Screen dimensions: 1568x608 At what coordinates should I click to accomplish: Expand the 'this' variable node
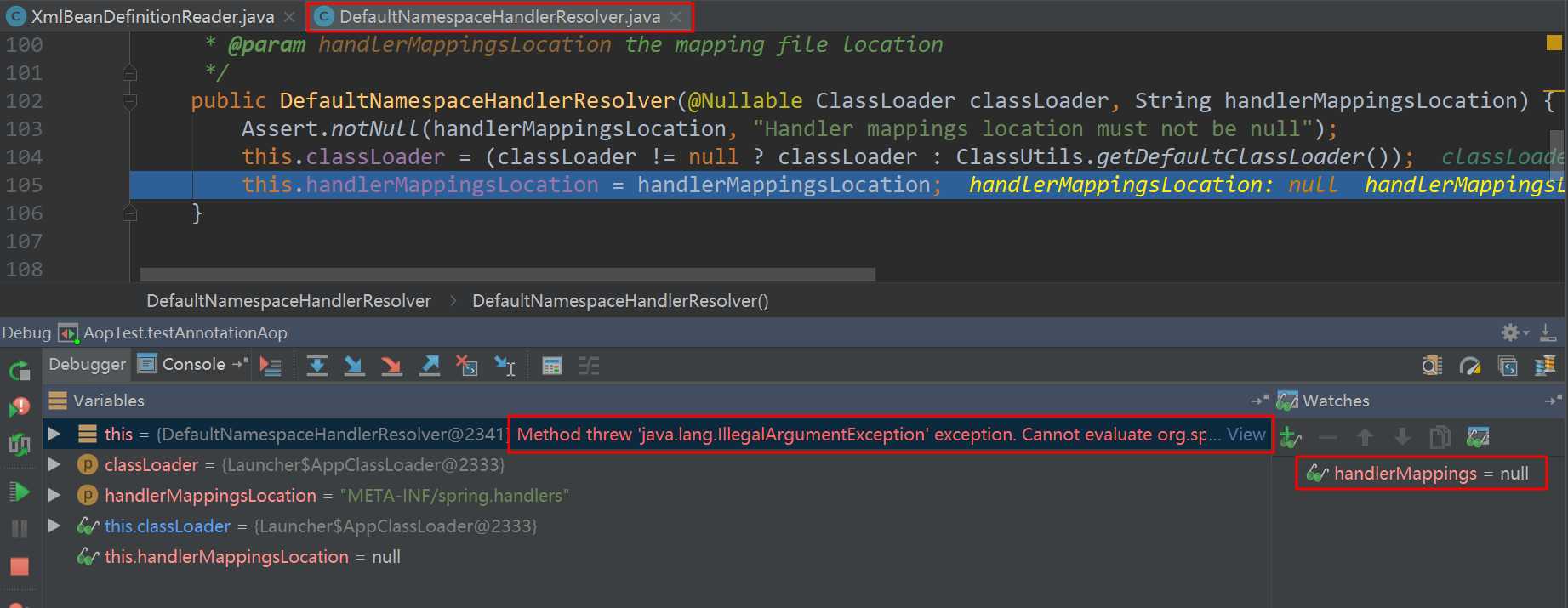[54, 434]
